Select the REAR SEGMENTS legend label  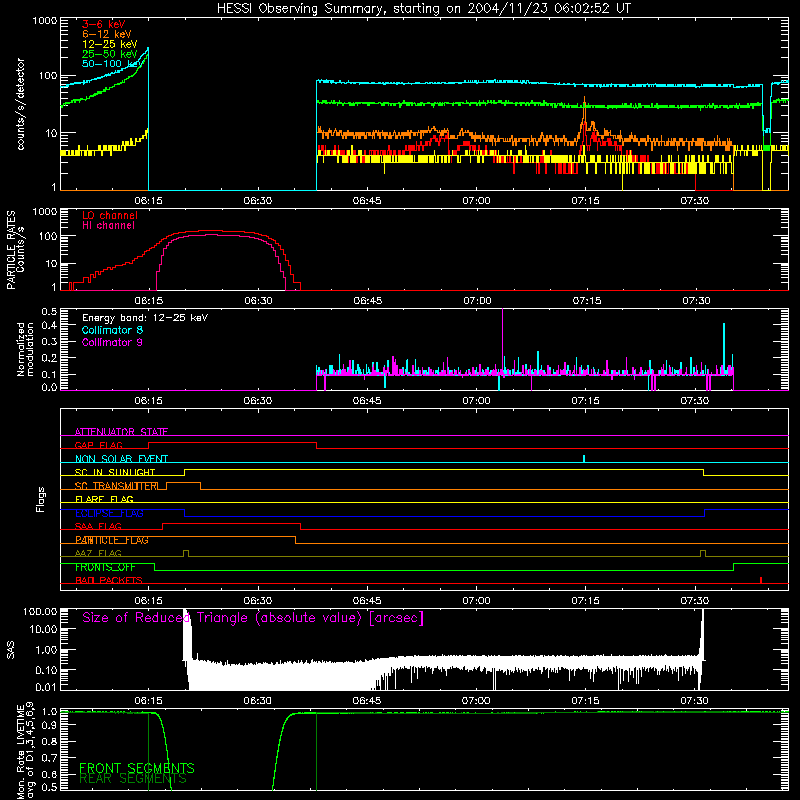pos(133,779)
